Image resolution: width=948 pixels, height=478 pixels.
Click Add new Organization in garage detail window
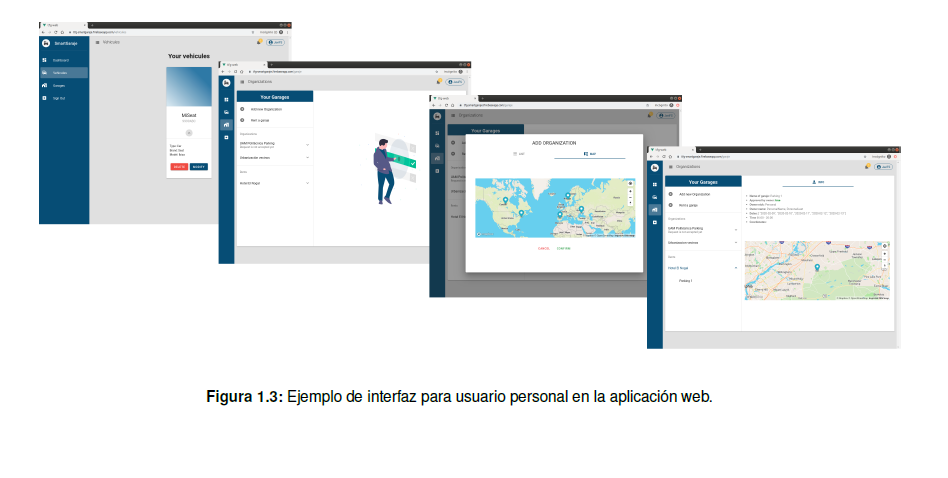(703, 194)
